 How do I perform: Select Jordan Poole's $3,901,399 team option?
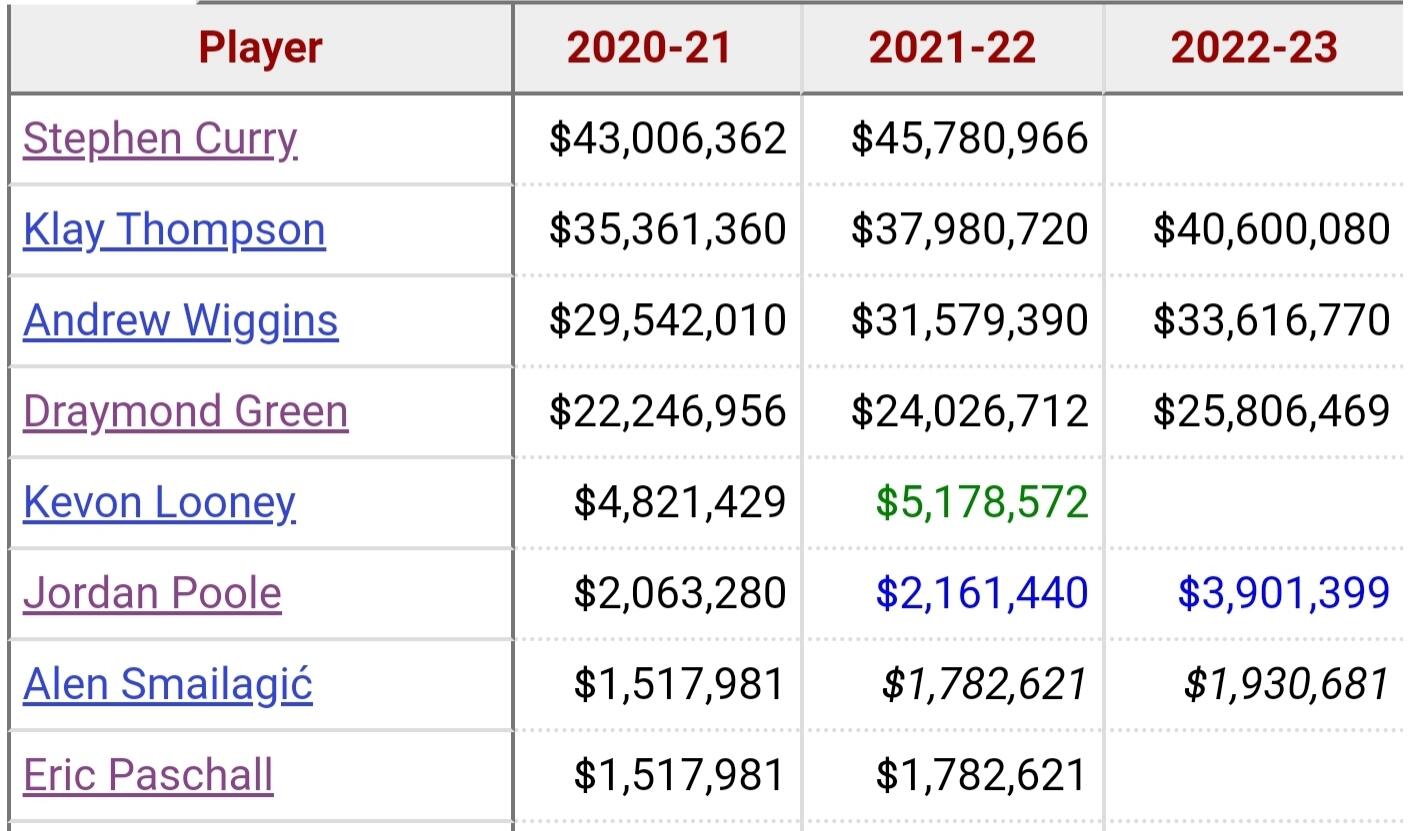click(x=1283, y=593)
